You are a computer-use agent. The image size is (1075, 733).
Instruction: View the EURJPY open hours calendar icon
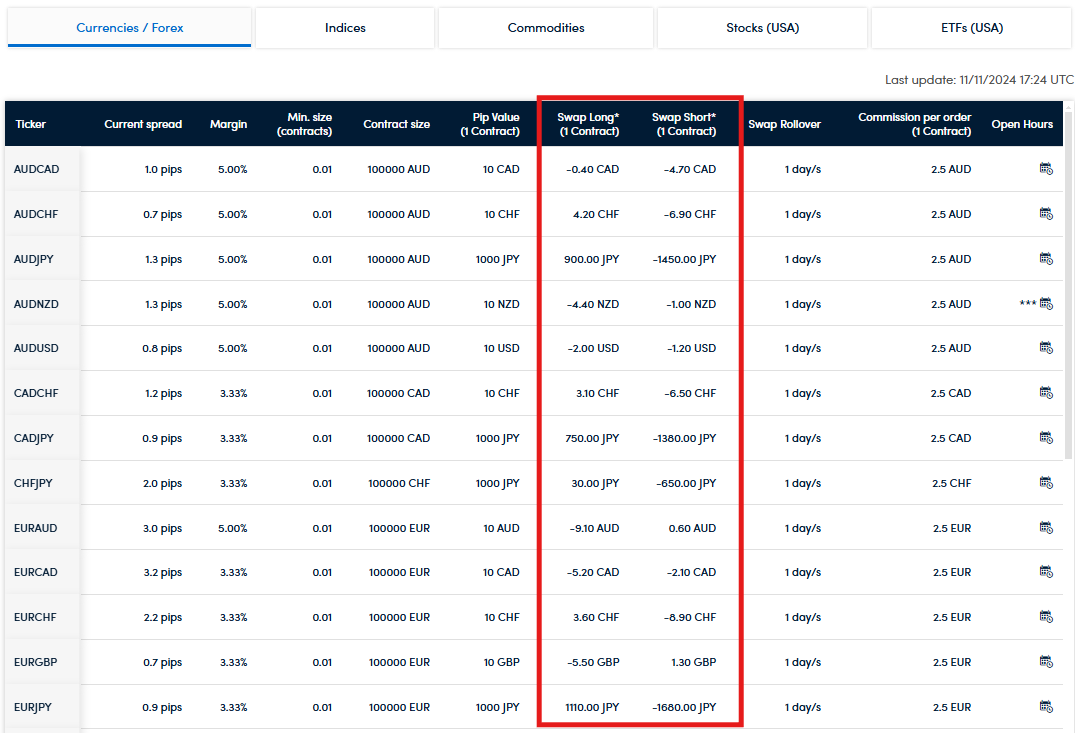(1046, 707)
